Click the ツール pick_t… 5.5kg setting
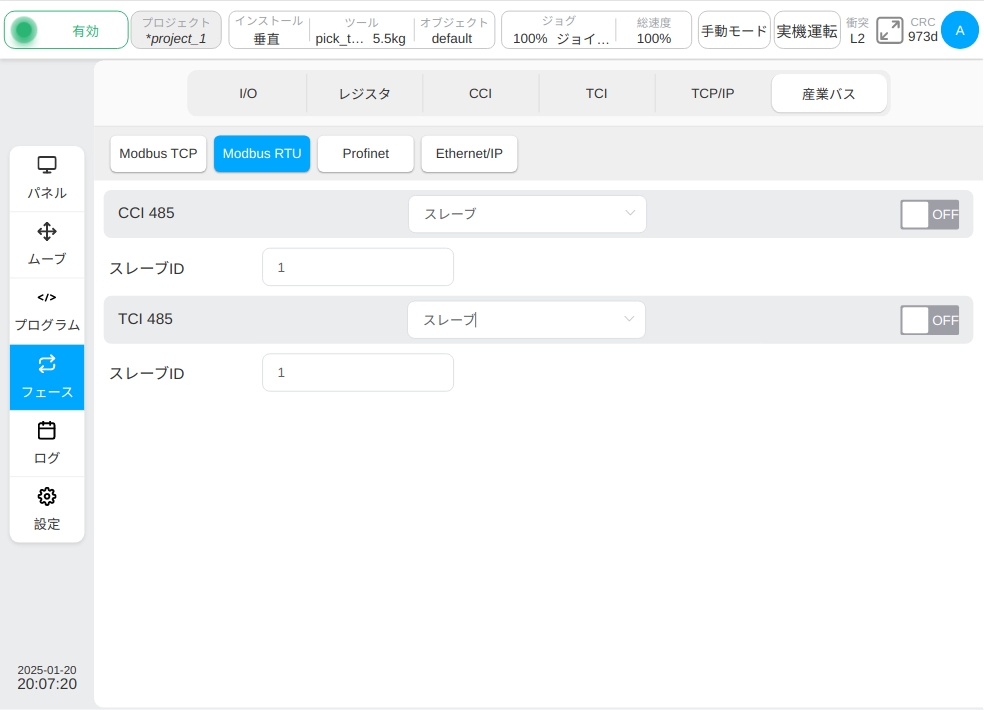984x710 pixels. pos(361,30)
